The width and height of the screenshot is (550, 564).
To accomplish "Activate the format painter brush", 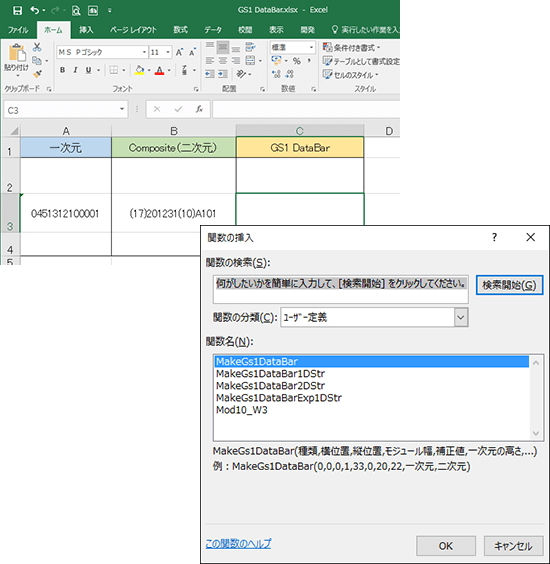I will click(x=37, y=74).
